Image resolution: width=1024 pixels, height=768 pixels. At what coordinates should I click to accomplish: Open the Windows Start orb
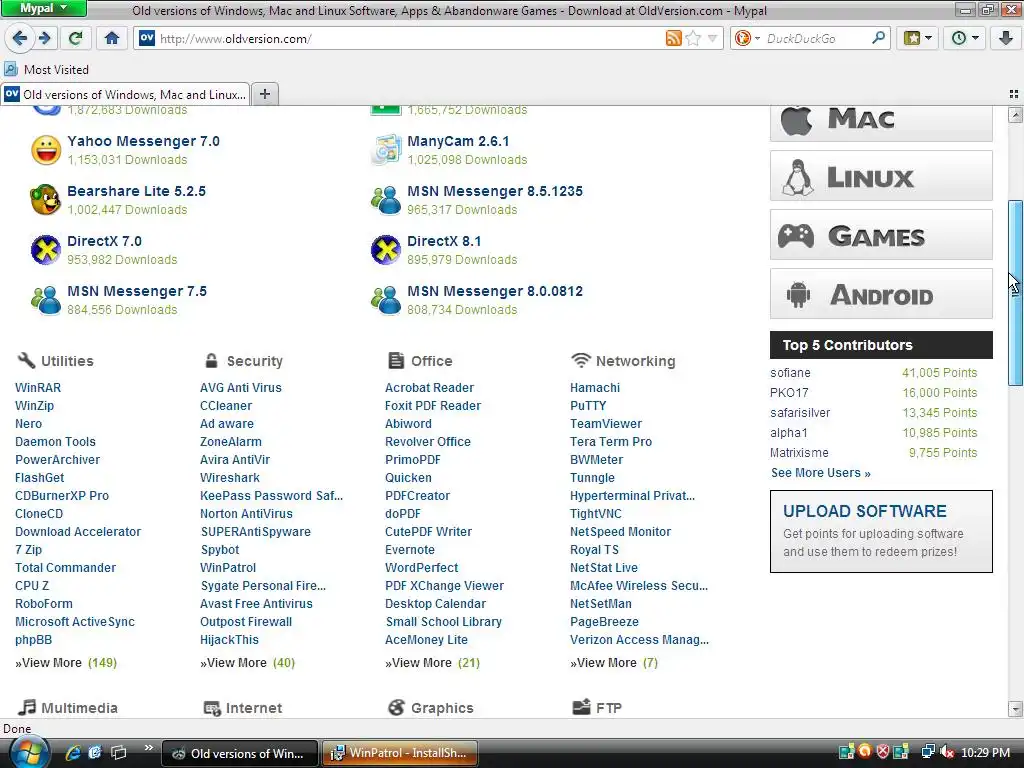[x=29, y=752]
